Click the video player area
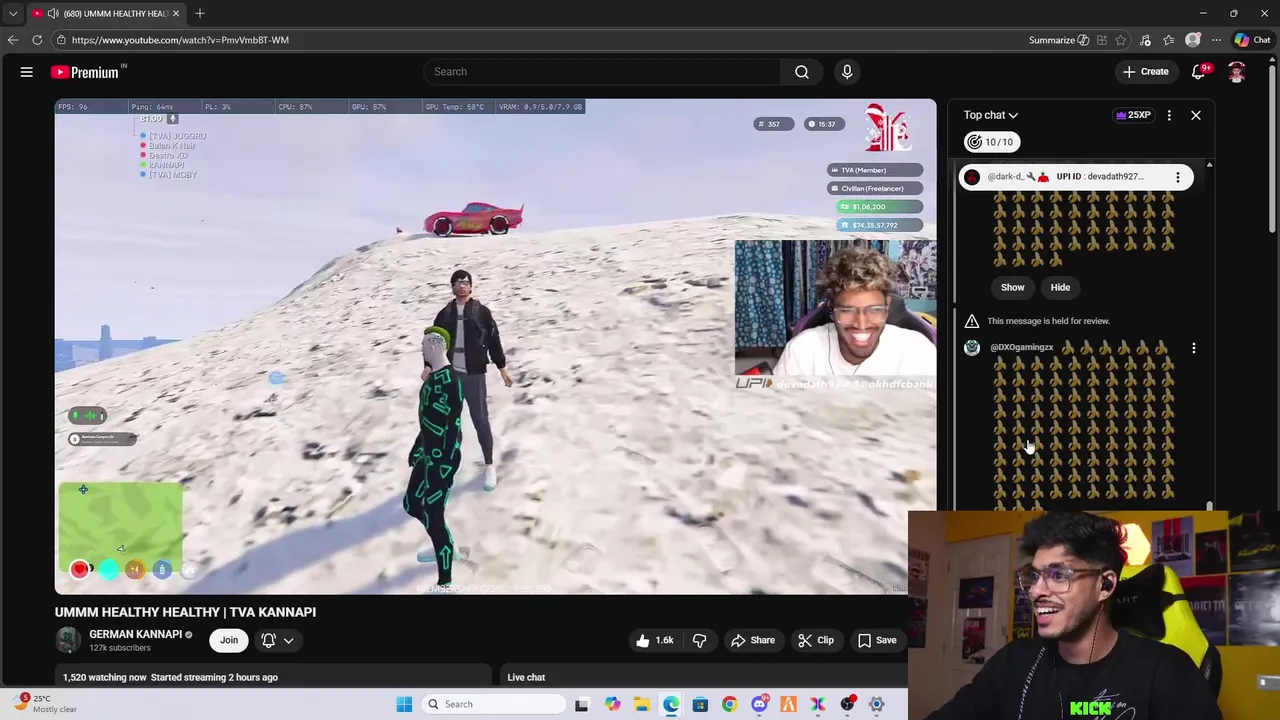The image size is (1280, 720). (x=496, y=346)
